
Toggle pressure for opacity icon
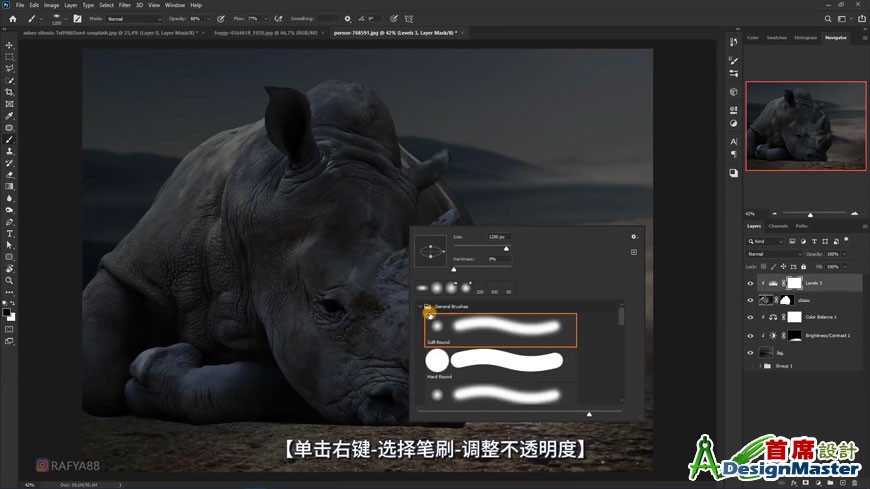click(221, 18)
